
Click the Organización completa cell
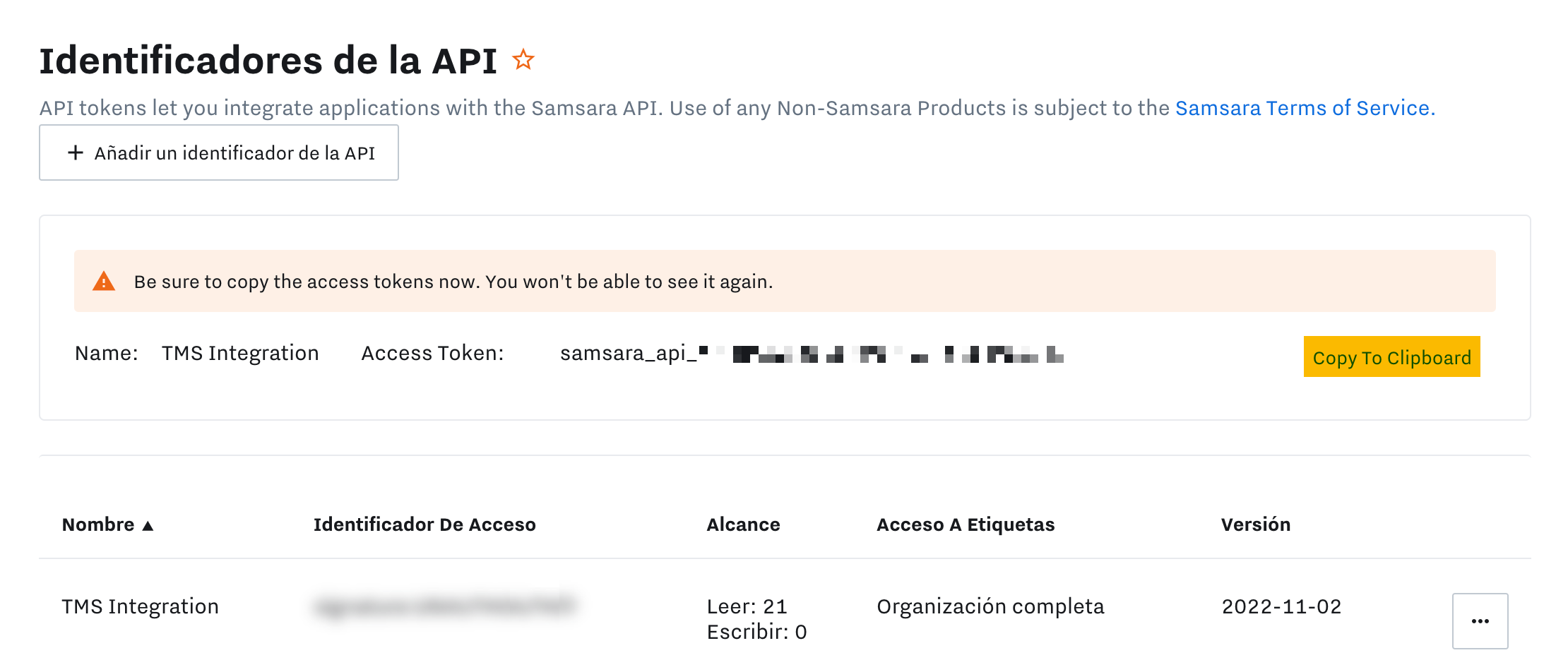991,606
